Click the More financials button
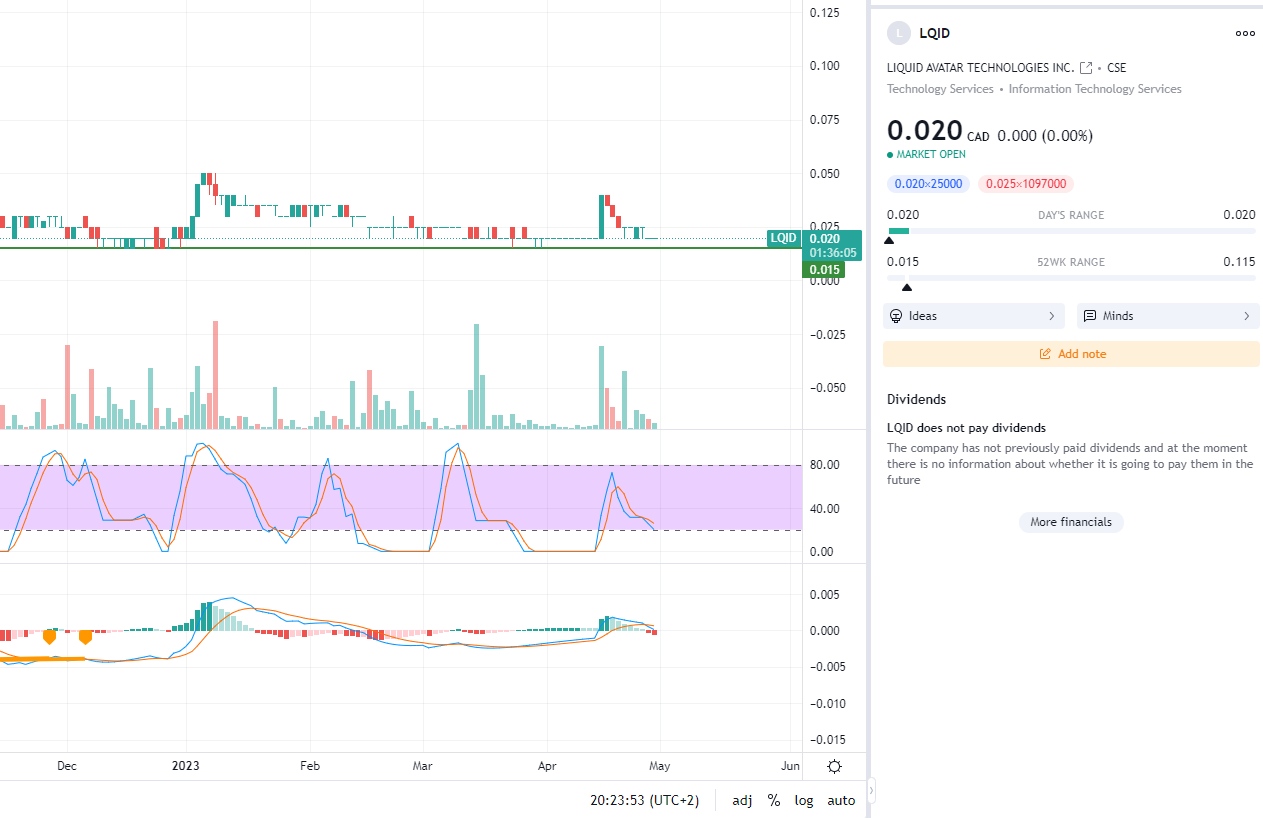The width and height of the screenshot is (1263, 818). (1071, 522)
